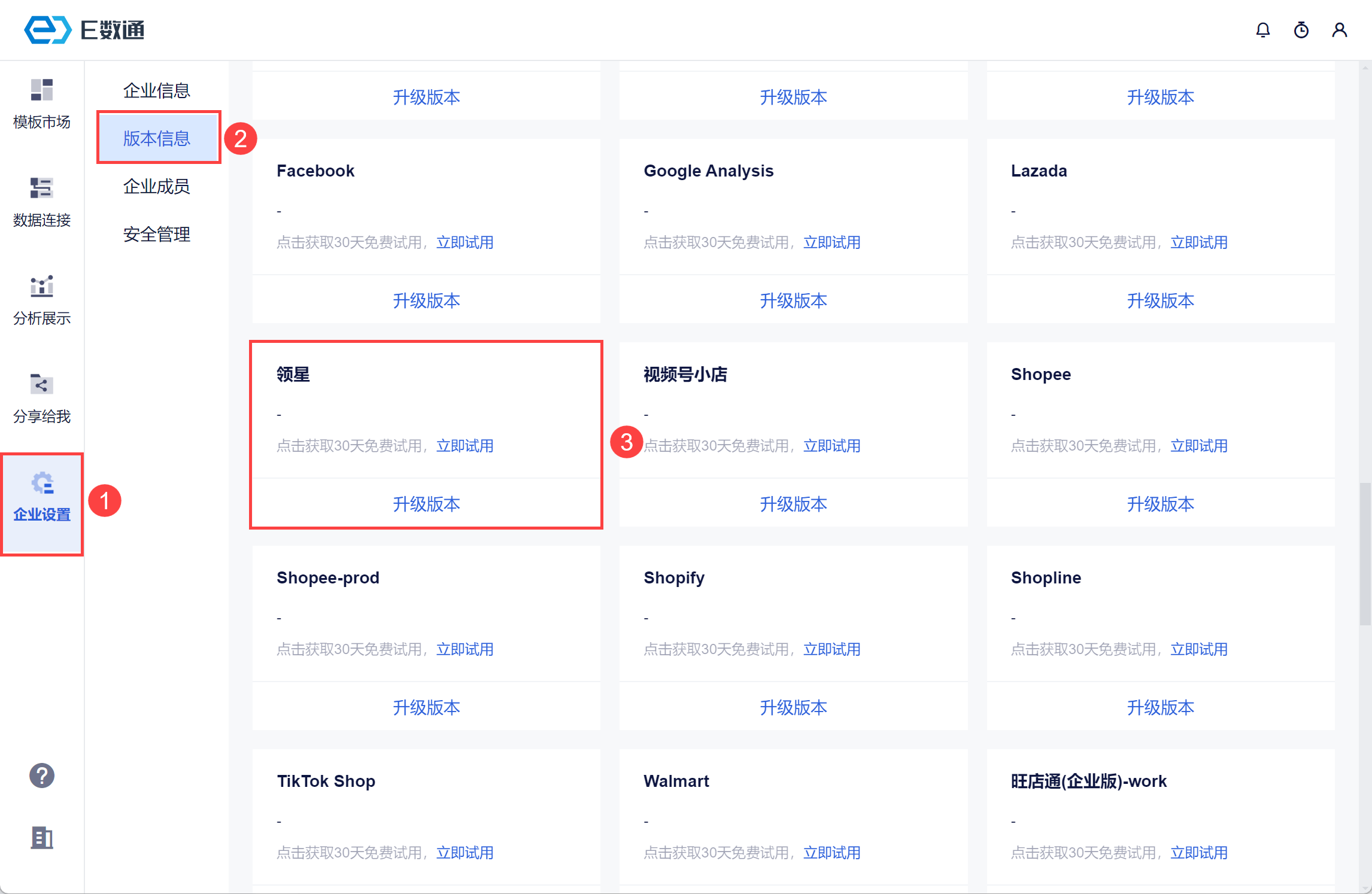Open 安全管理 menu item
This screenshot has height=894, width=1372.
[x=156, y=234]
